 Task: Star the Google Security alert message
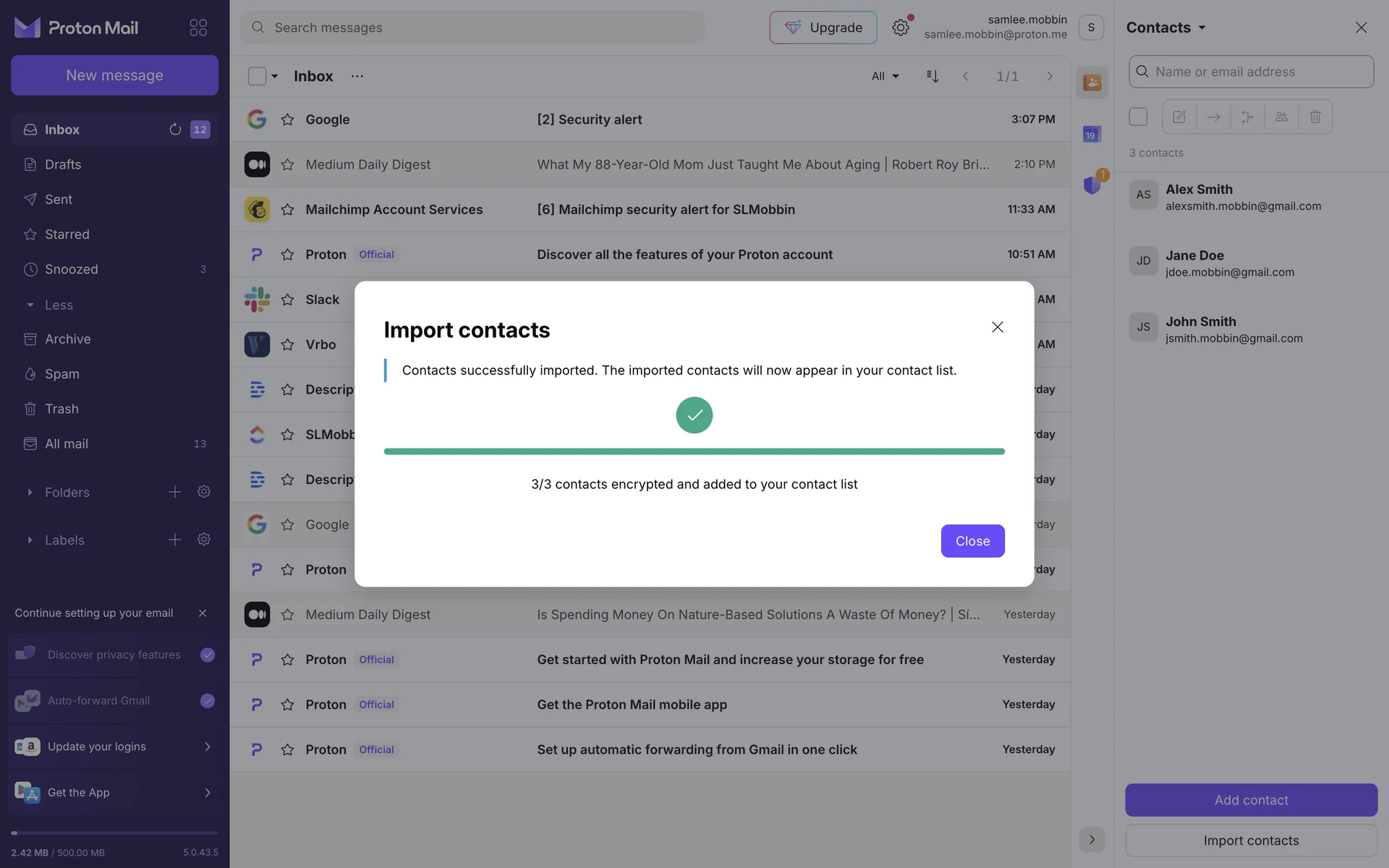coord(287,119)
